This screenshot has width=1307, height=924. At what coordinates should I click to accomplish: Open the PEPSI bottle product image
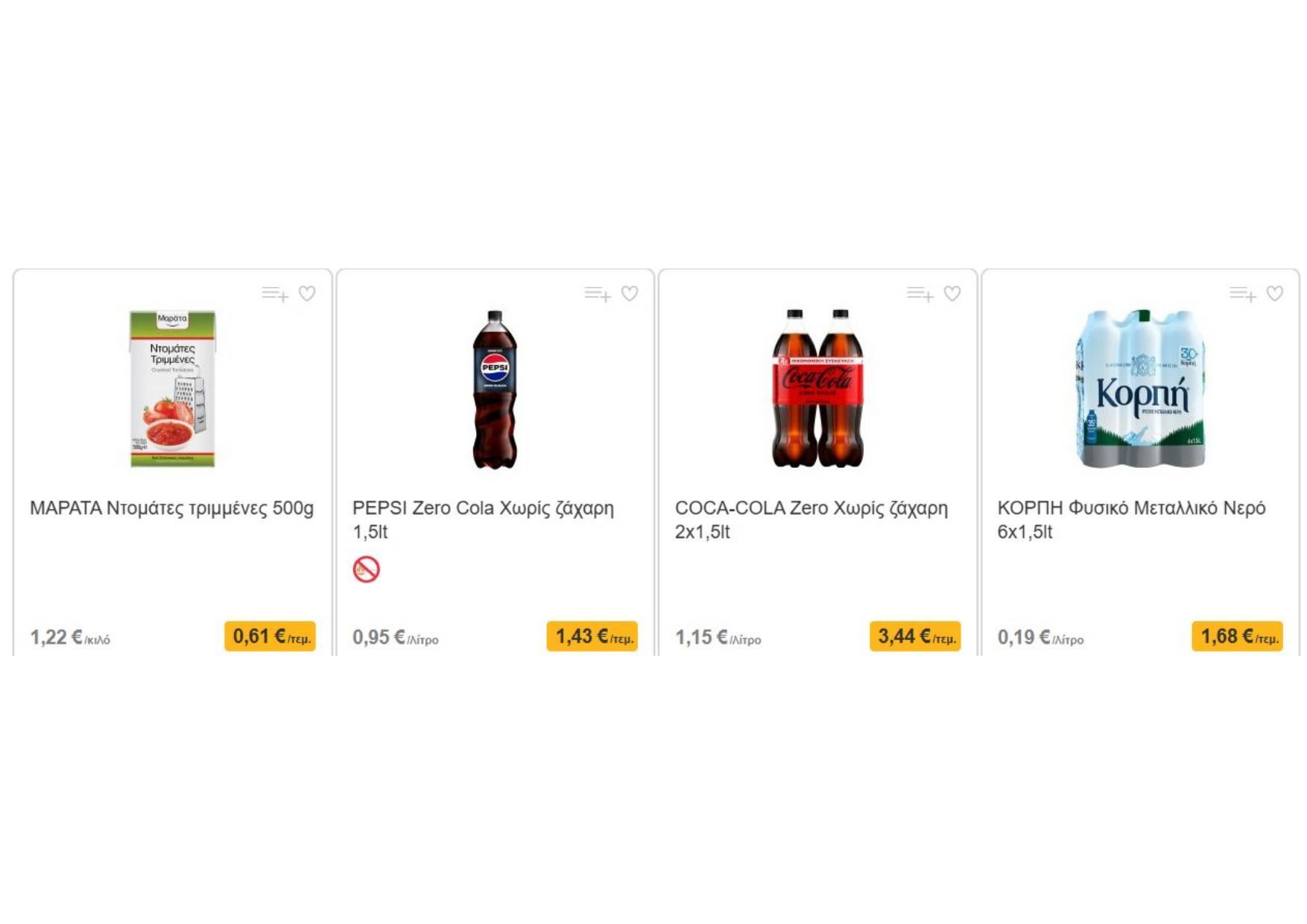click(495, 389)
